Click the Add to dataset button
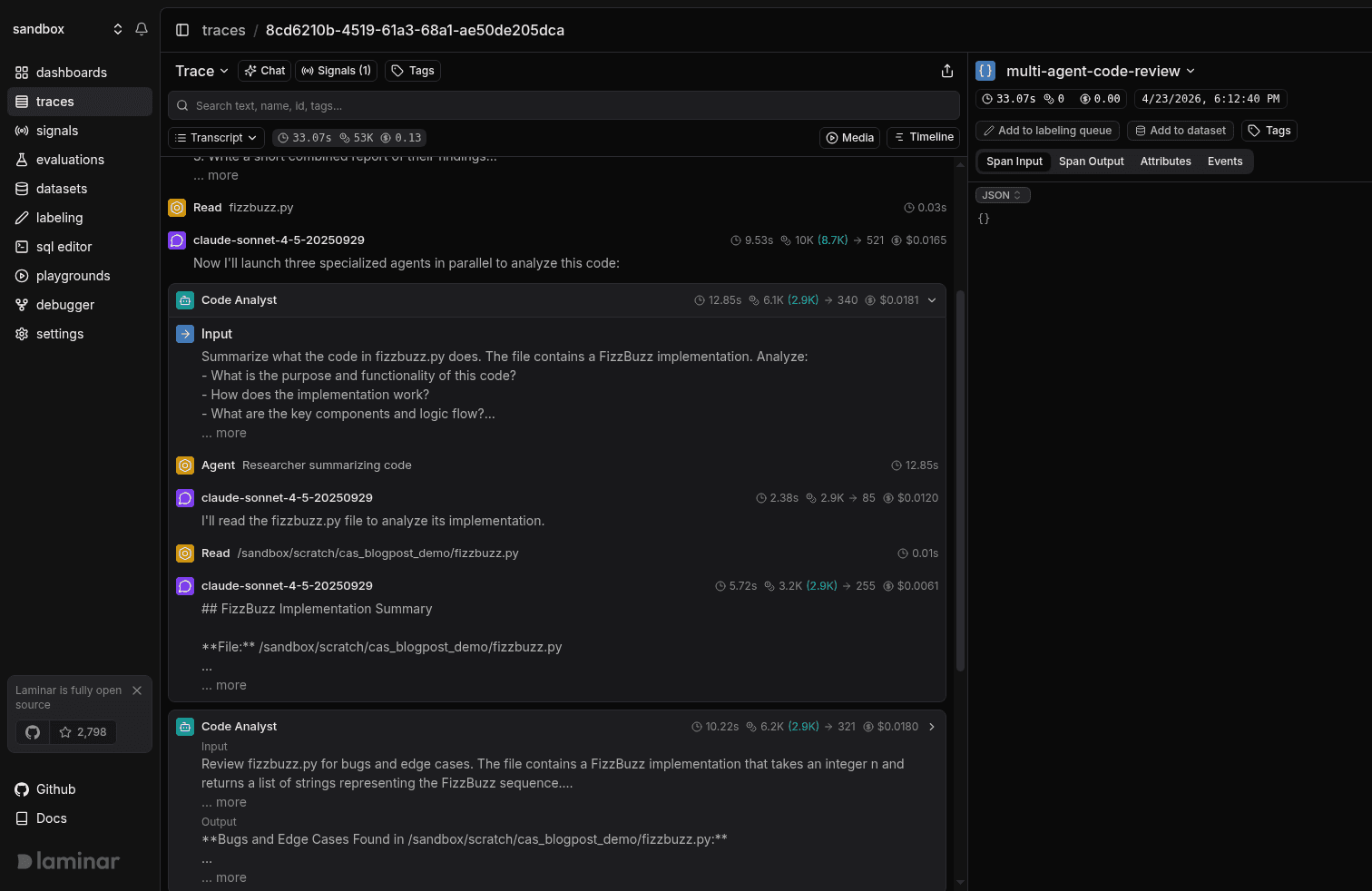This screenshot has width=1372, height=891. tap(1181, 131)
